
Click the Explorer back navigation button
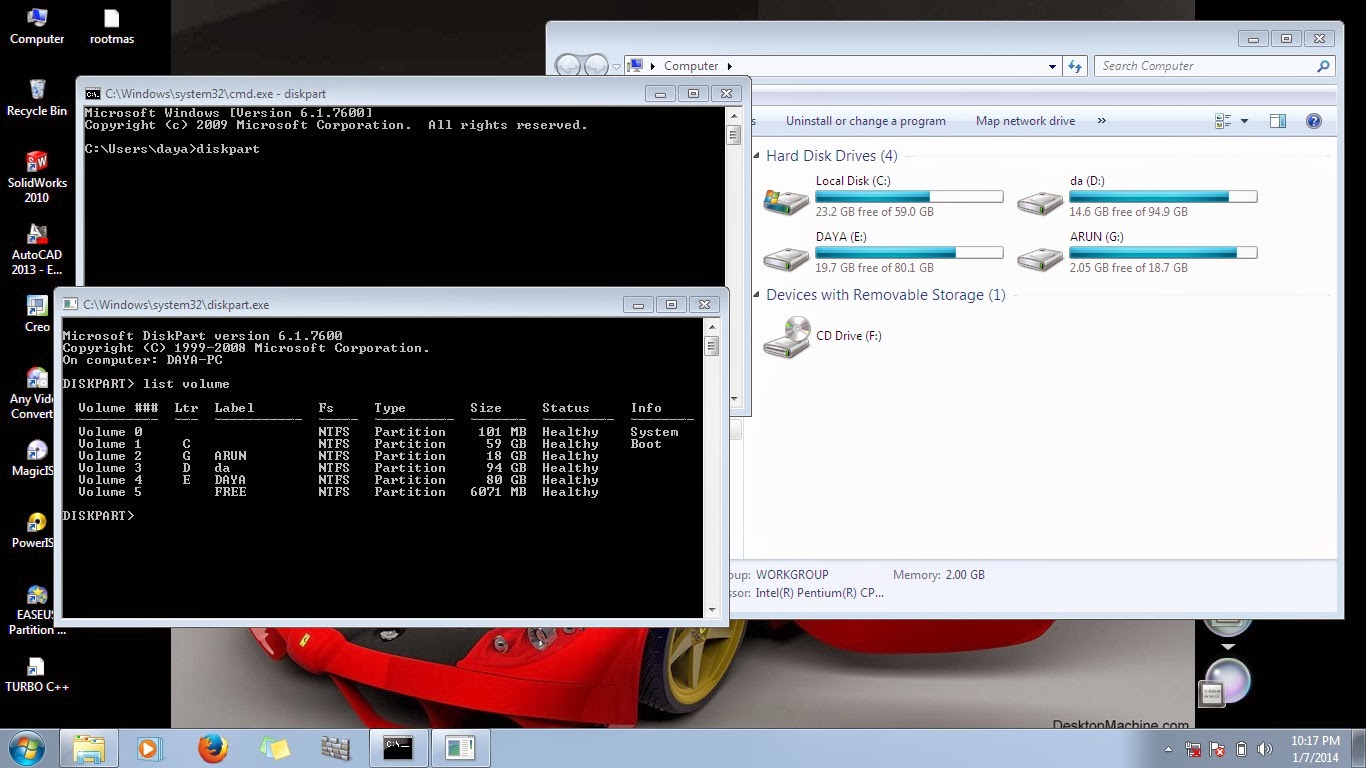tap(568, 66)
